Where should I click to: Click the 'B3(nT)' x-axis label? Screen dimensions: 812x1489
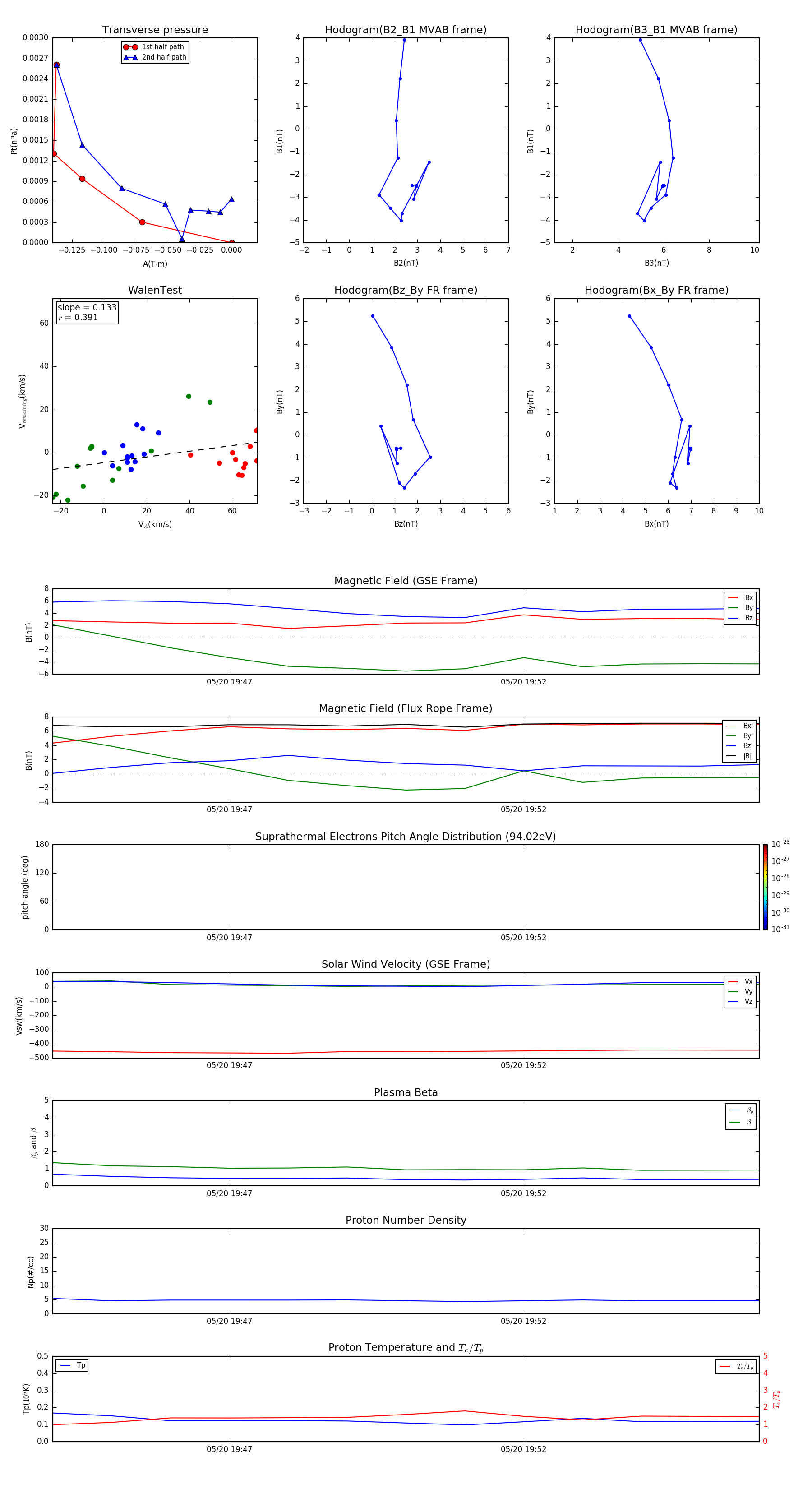coord(656,263)
